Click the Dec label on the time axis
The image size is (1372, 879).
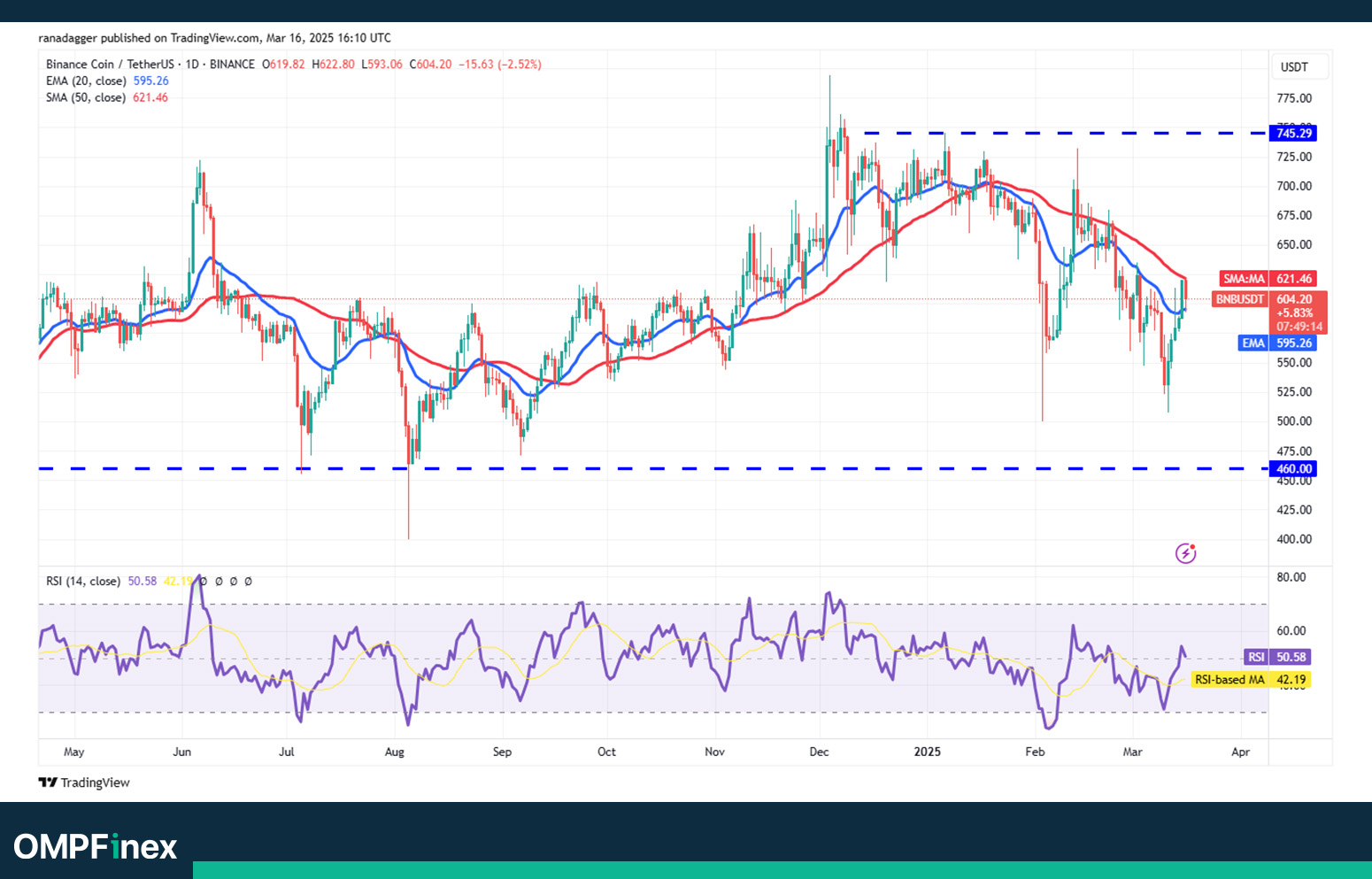point(819,752)
